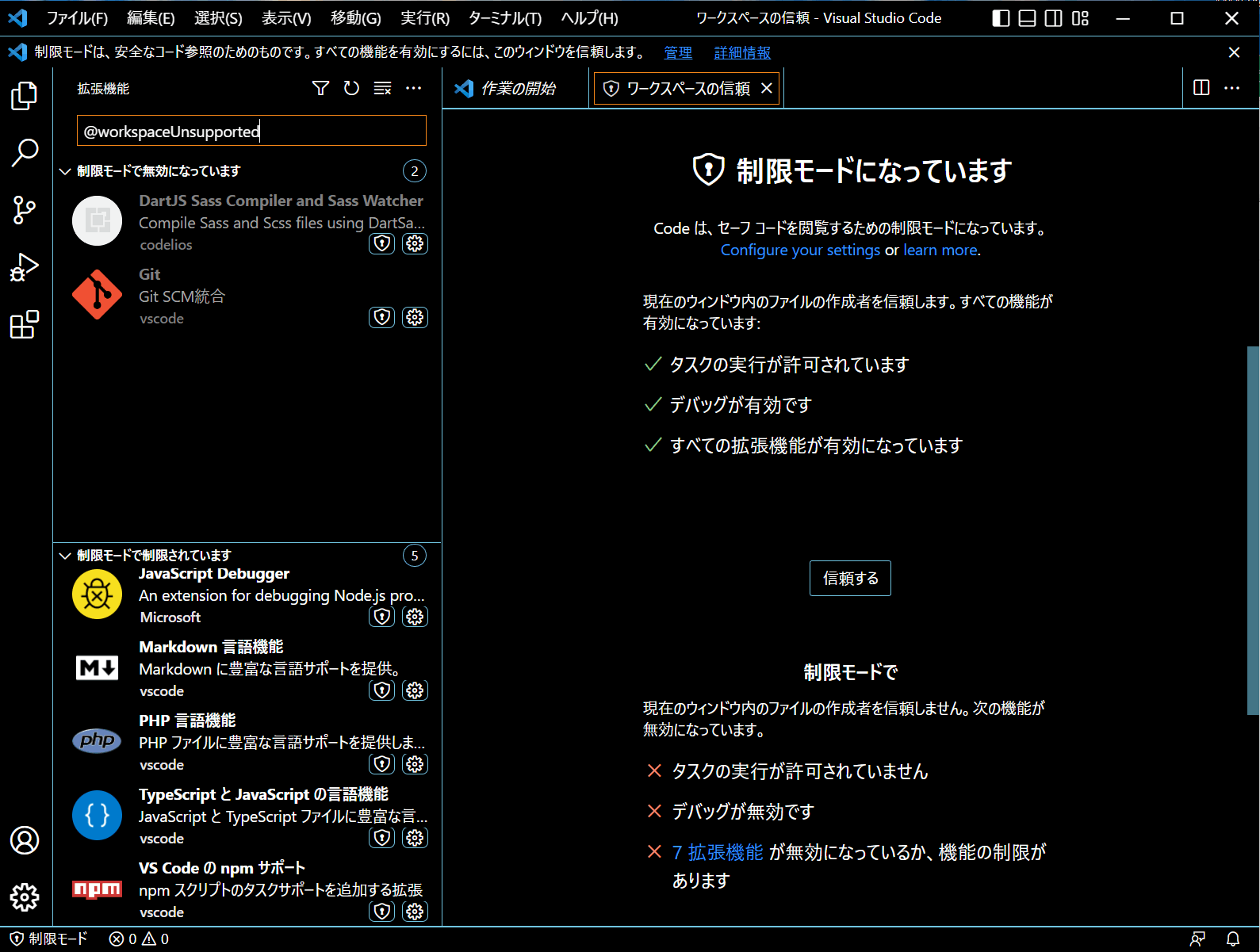Open the Explorer view in activity bar
1260x952 pixels.
pyautogui.click(x=25, y=96)
